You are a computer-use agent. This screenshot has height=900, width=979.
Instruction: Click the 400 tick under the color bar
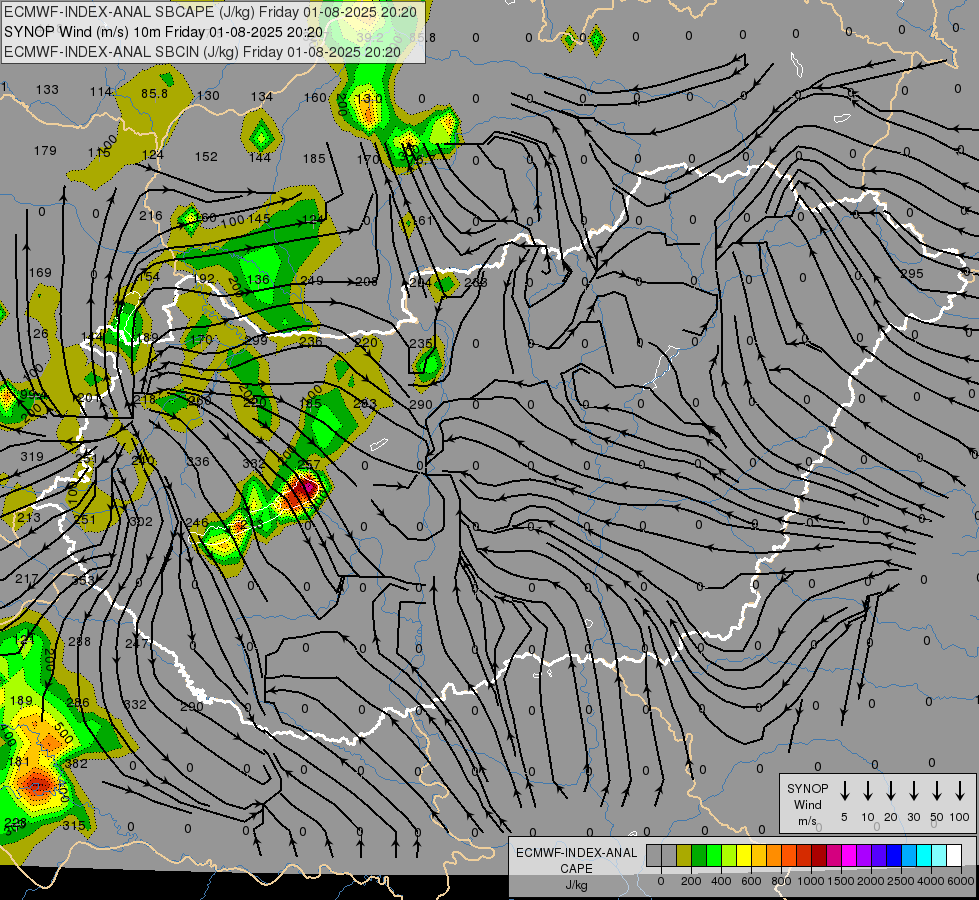(x=721, y=881)
